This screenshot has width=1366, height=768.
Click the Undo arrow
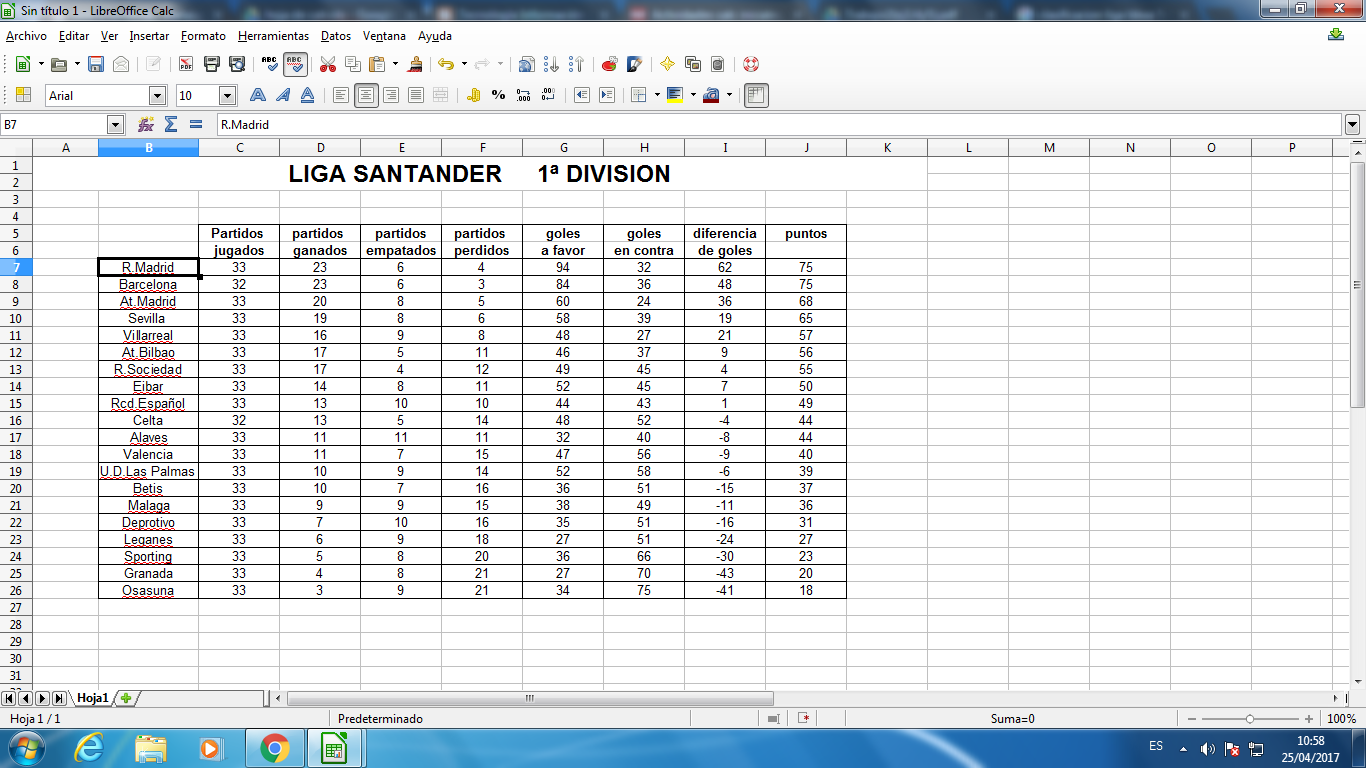tap(446, 64)
